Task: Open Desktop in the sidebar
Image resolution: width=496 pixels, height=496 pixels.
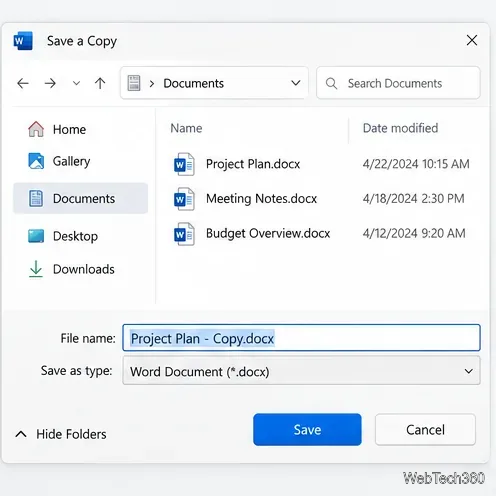Action: tap(75, 236)
